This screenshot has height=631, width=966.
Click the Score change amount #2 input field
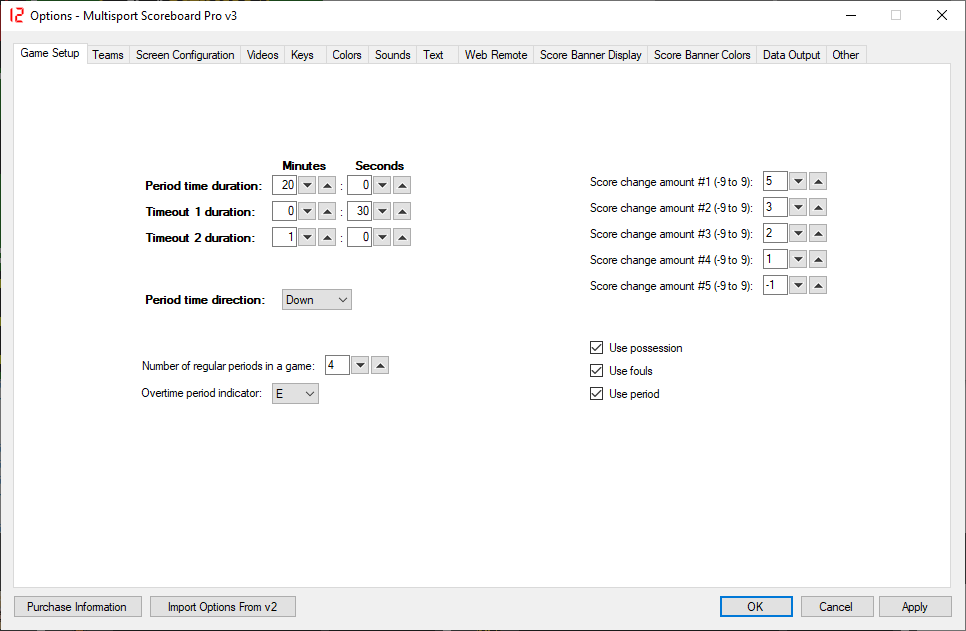(774, 207)
